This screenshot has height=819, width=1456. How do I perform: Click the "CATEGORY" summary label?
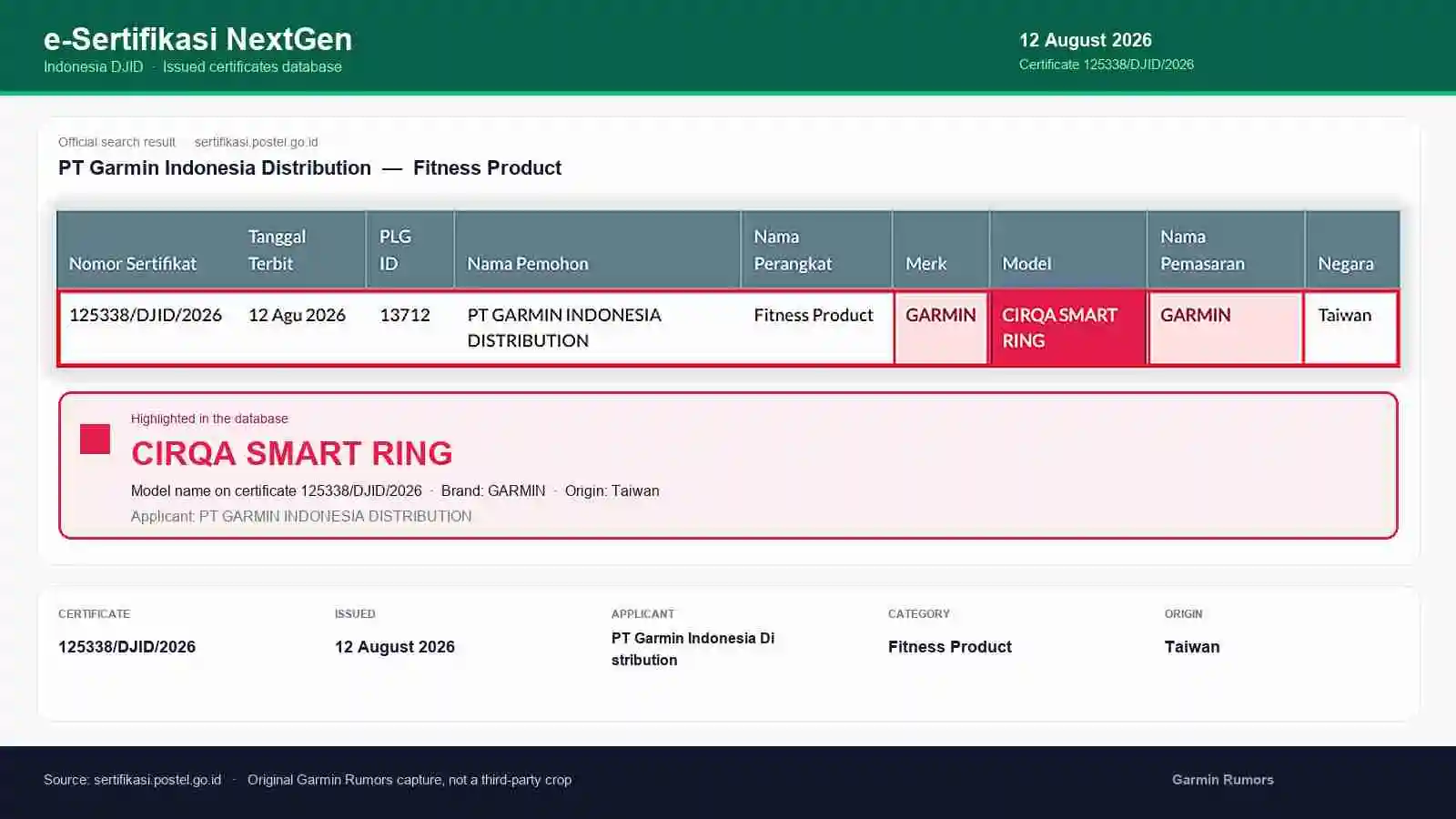coord(919,614)
